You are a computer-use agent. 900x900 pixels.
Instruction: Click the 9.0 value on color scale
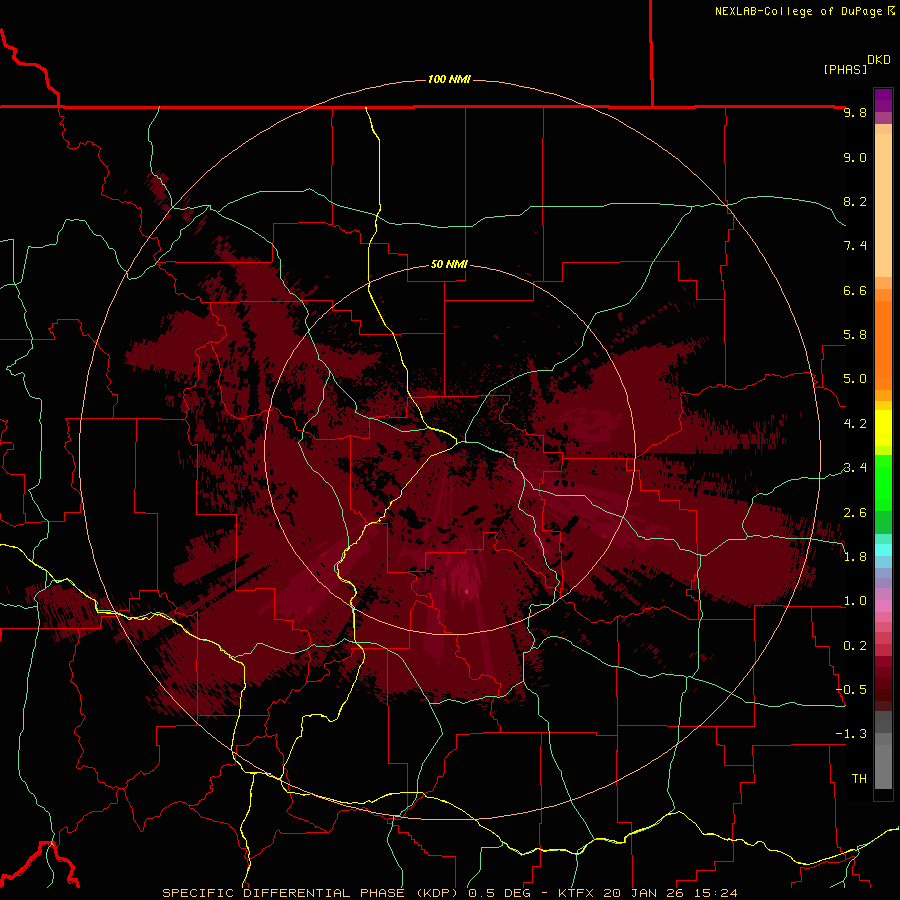(x=855, y=158)
